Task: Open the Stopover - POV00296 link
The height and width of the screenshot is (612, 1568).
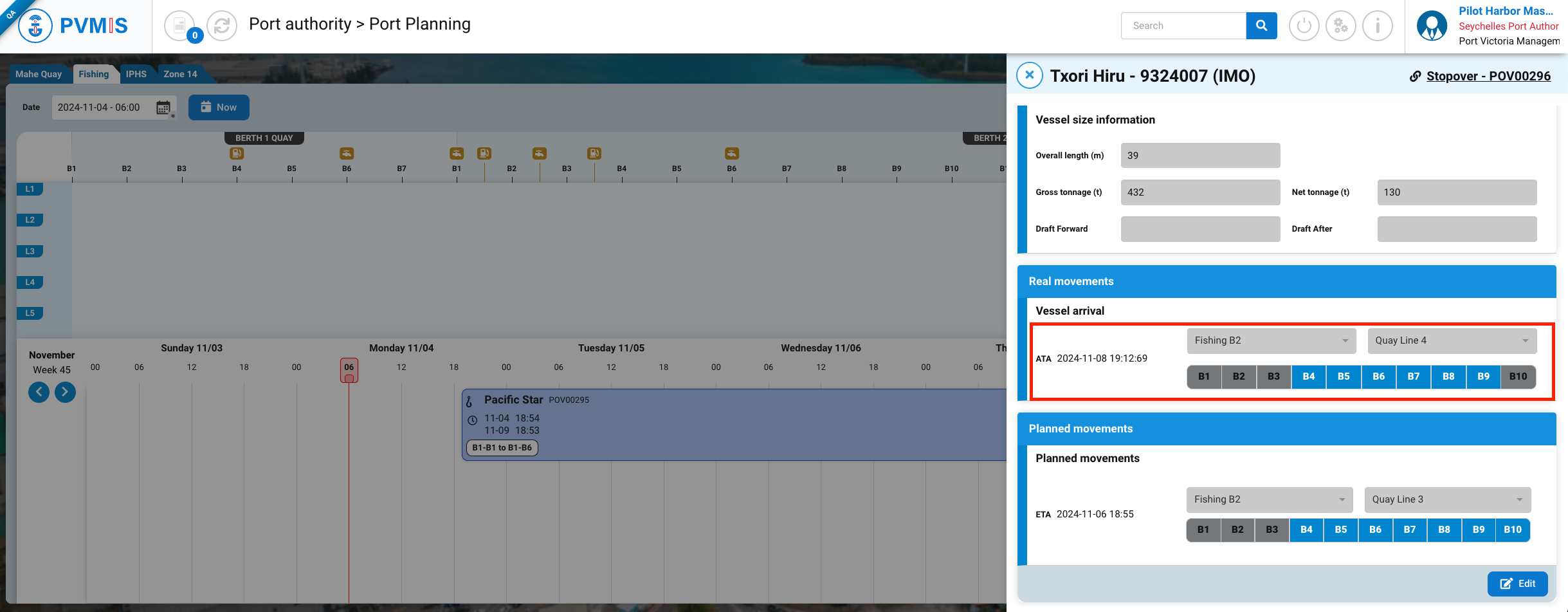Action: [x=1488, y=76]
